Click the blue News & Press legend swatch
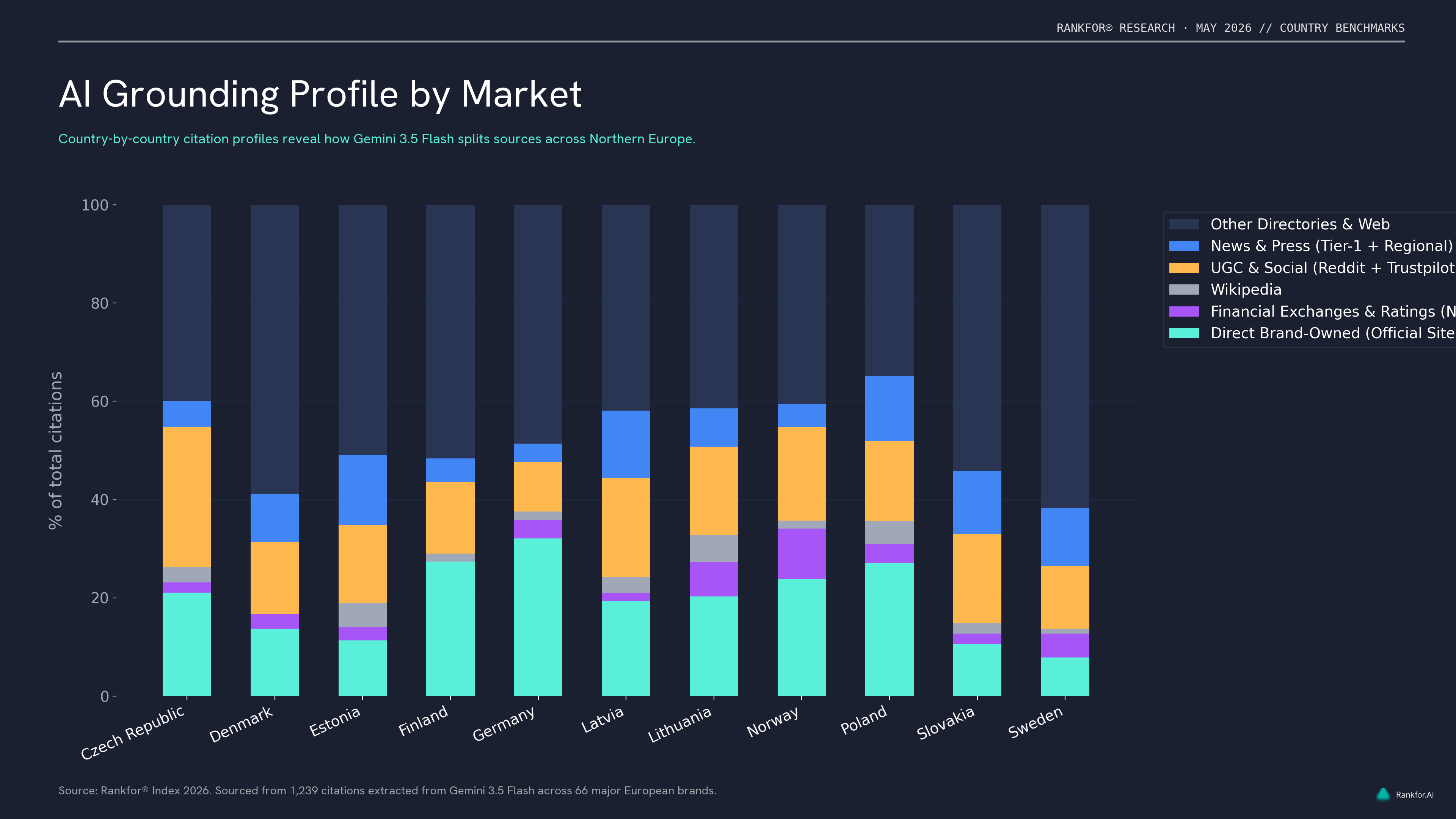Screen dimensions: 1456x819 click(x=1183, y=246)
